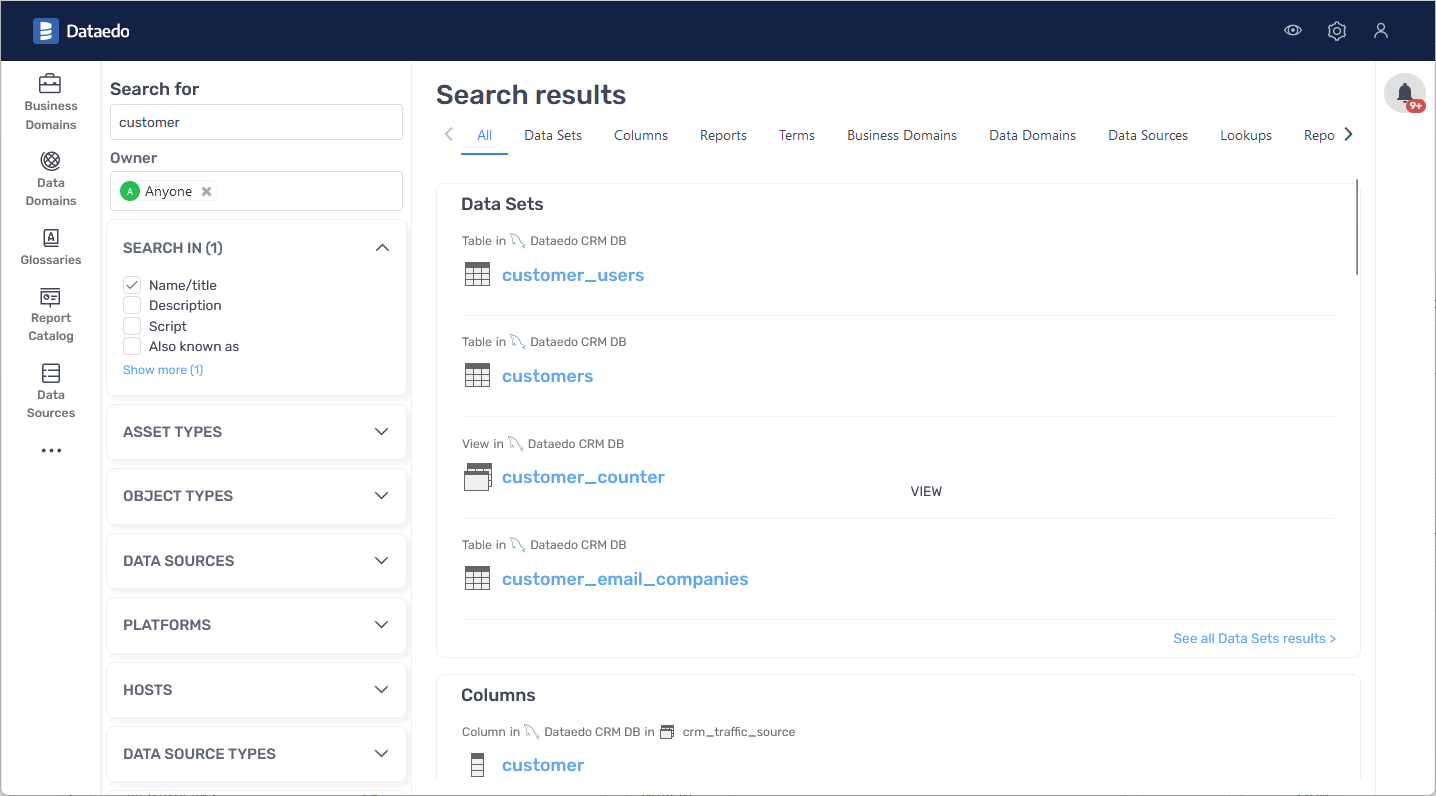Viewport: 1436px width, 796px height.
Task: Expand the DATA SOURCE TYPES filter
Action: click(256, 754)
